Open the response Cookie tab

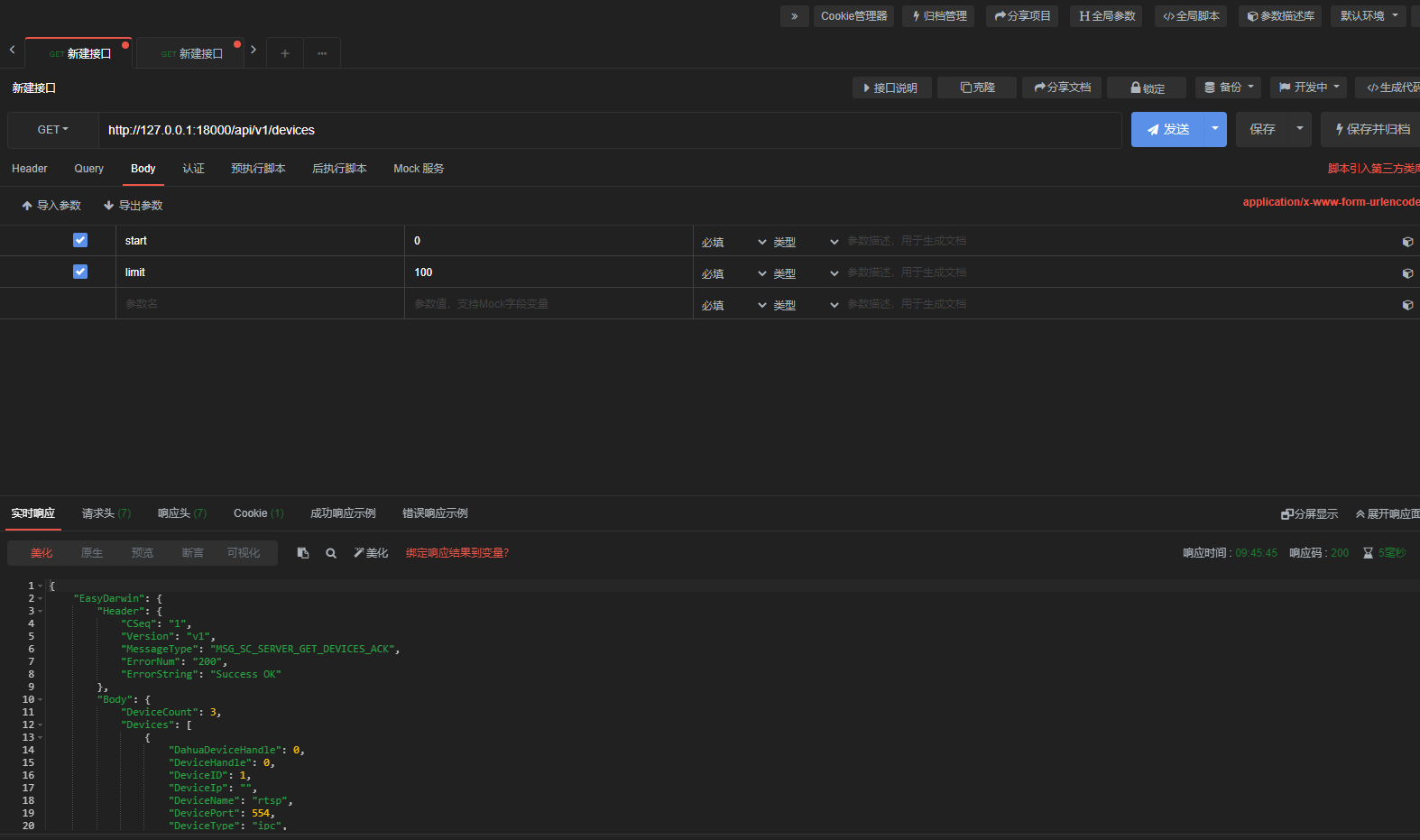pos(258,513)
